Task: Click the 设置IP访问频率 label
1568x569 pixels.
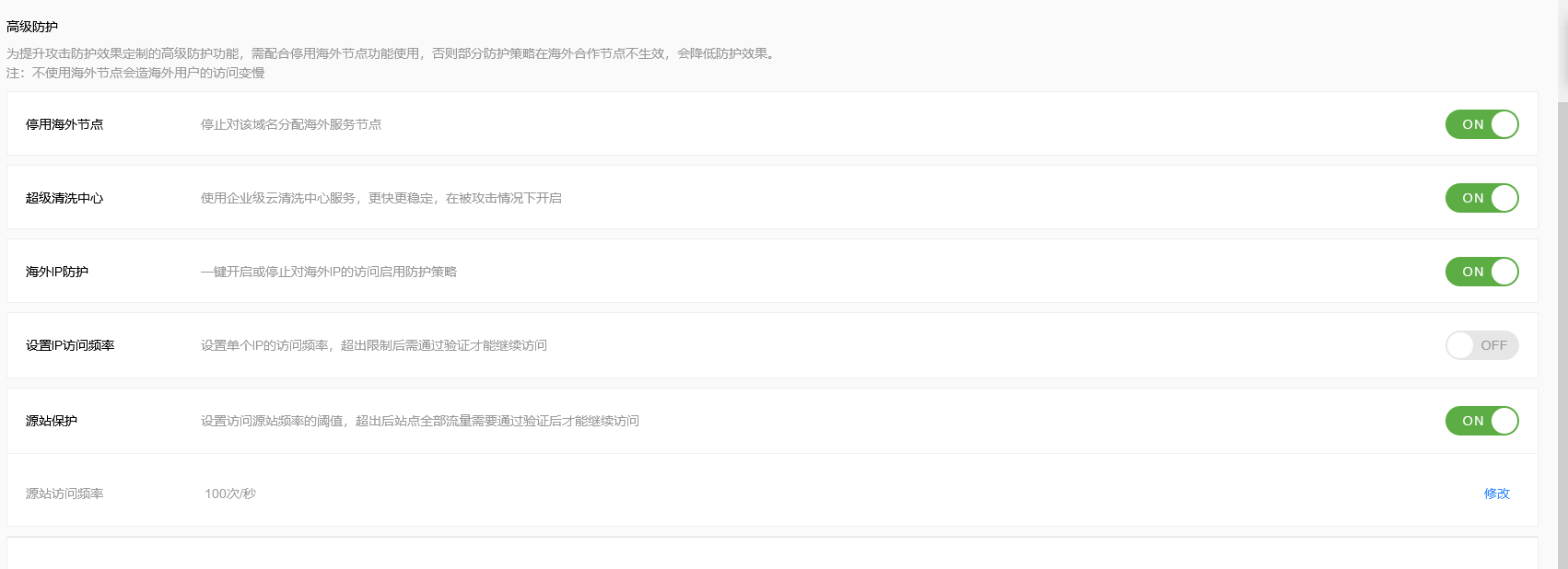Action: pyautogui.click(x=70, y=345)
